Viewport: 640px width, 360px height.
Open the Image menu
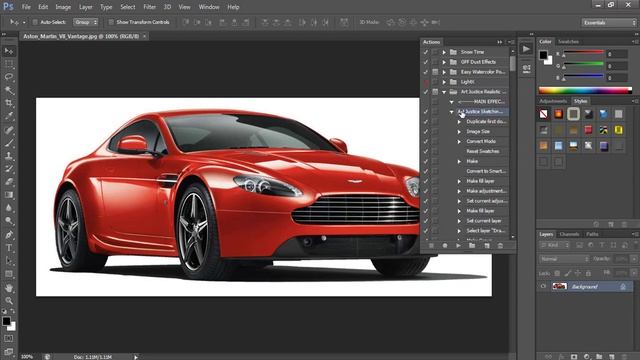[63, 7]
